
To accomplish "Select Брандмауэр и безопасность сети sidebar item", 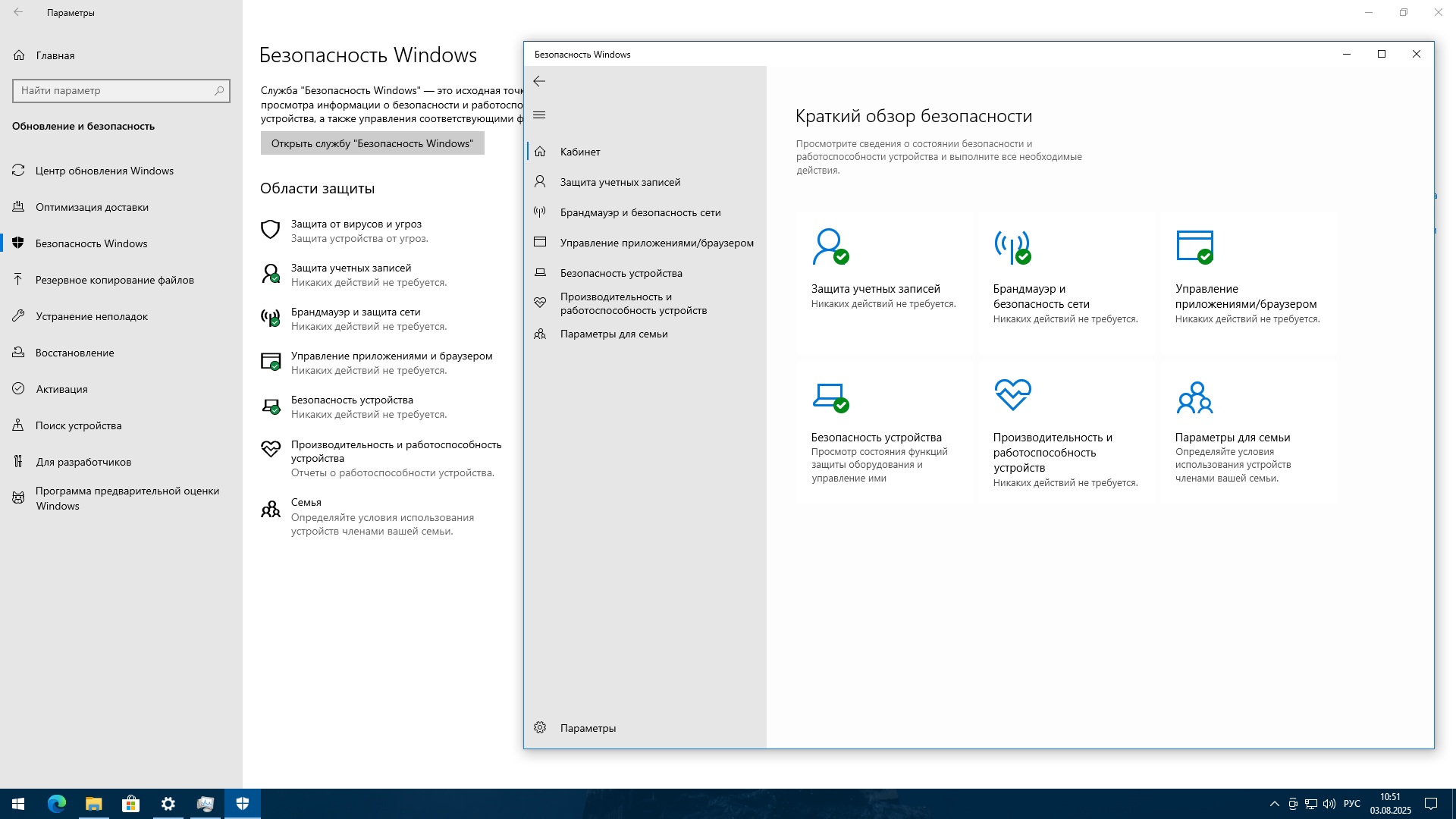I will point(645,212).
